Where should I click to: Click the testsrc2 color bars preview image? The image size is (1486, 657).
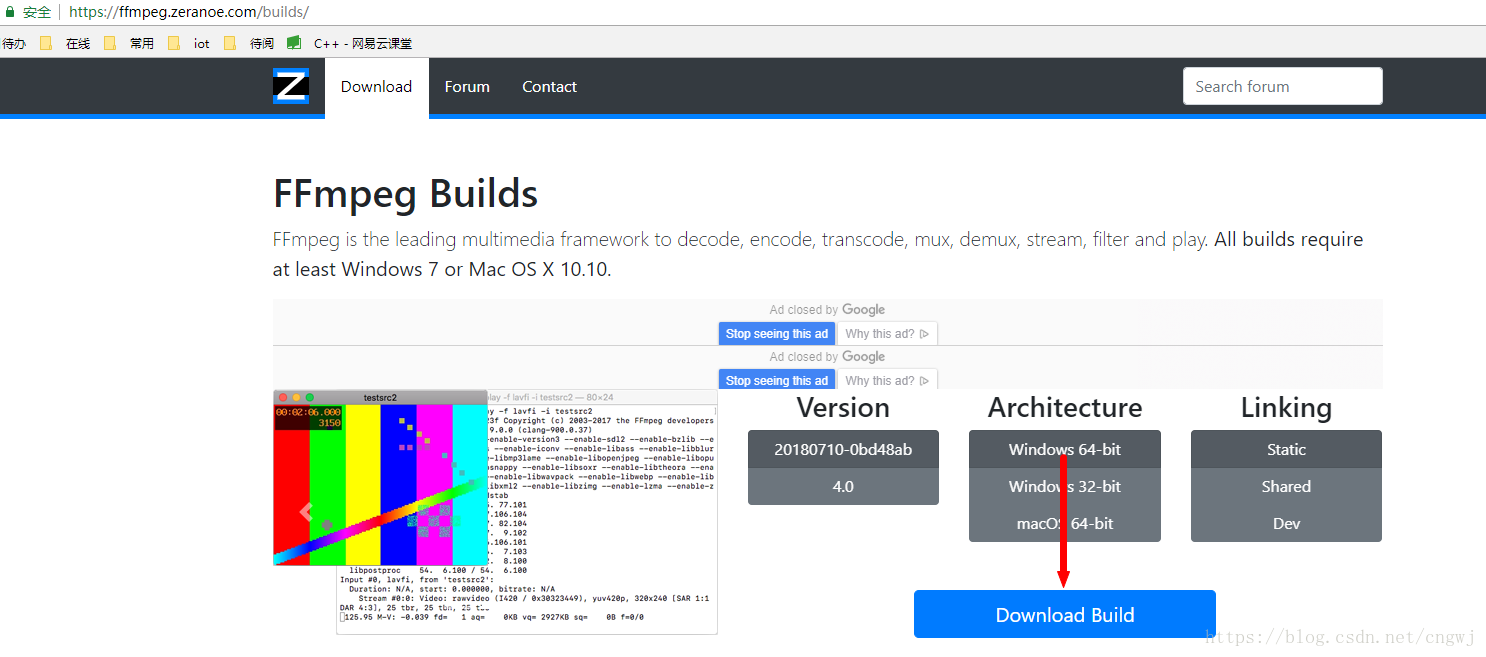click(380, 485)
